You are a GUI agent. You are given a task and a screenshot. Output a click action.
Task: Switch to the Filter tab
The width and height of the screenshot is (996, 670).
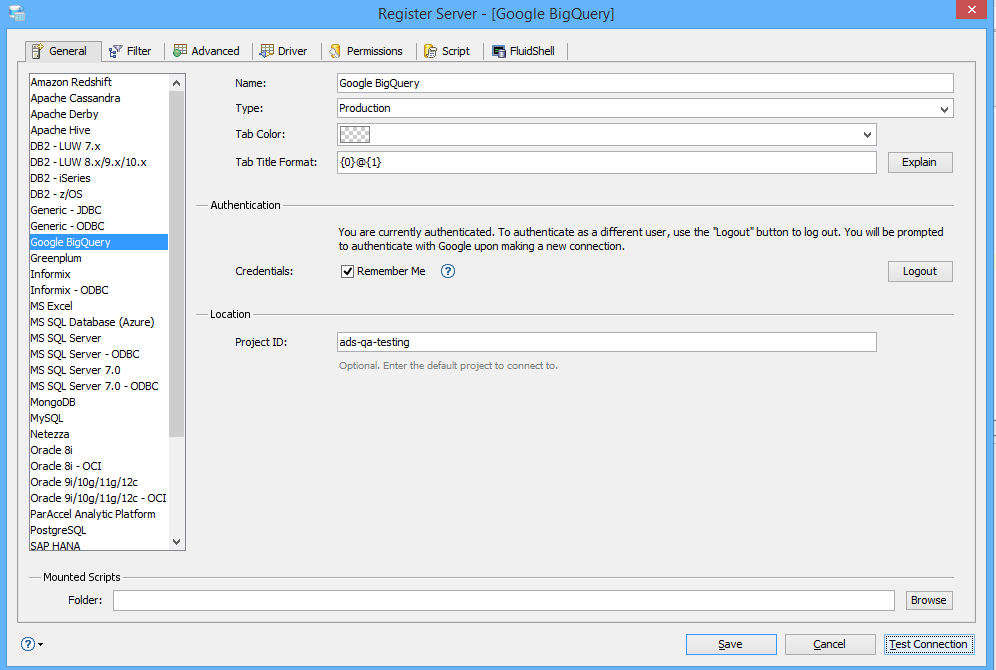coord(131,51)
